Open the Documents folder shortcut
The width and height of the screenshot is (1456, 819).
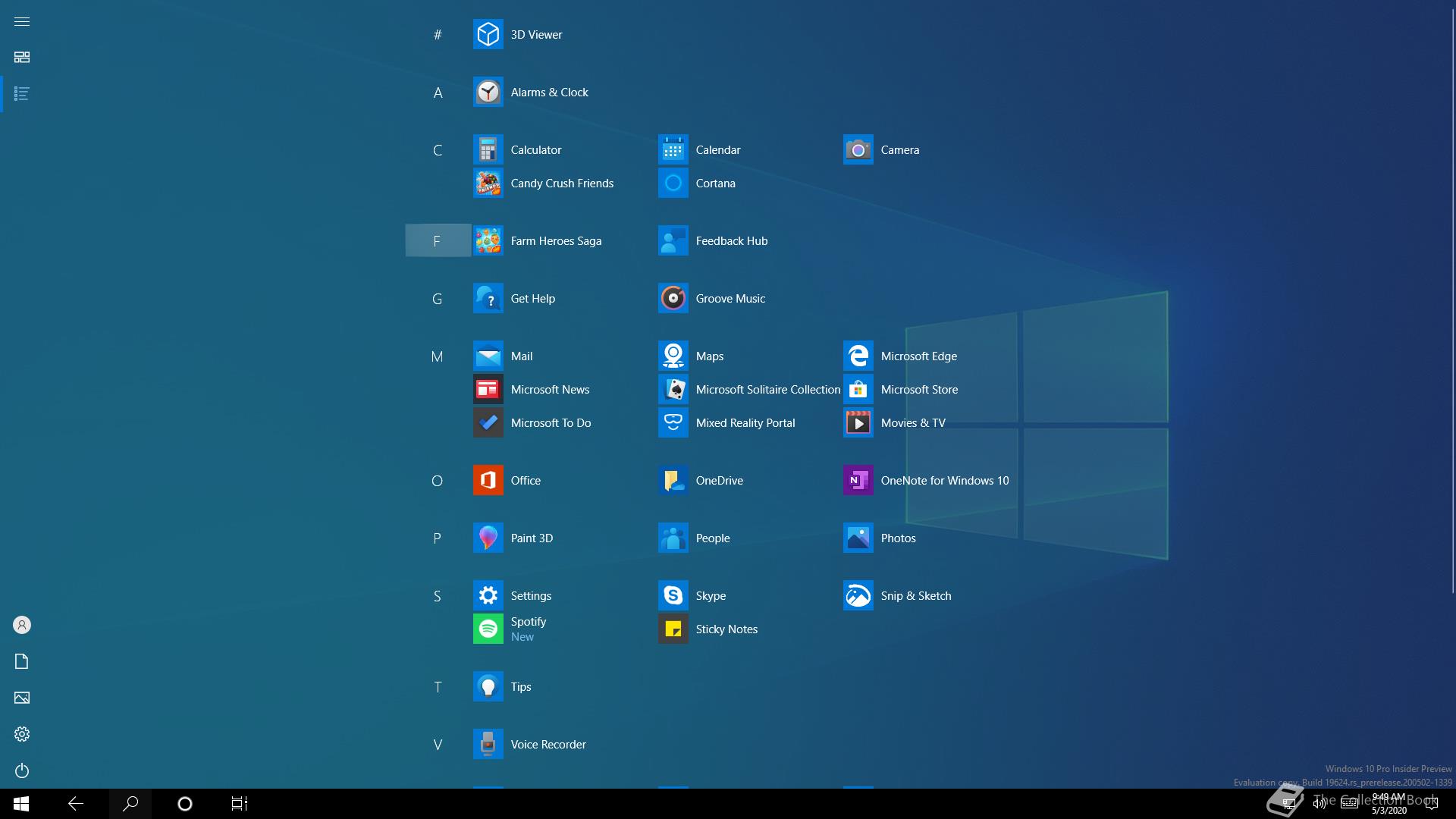[22, 661]
